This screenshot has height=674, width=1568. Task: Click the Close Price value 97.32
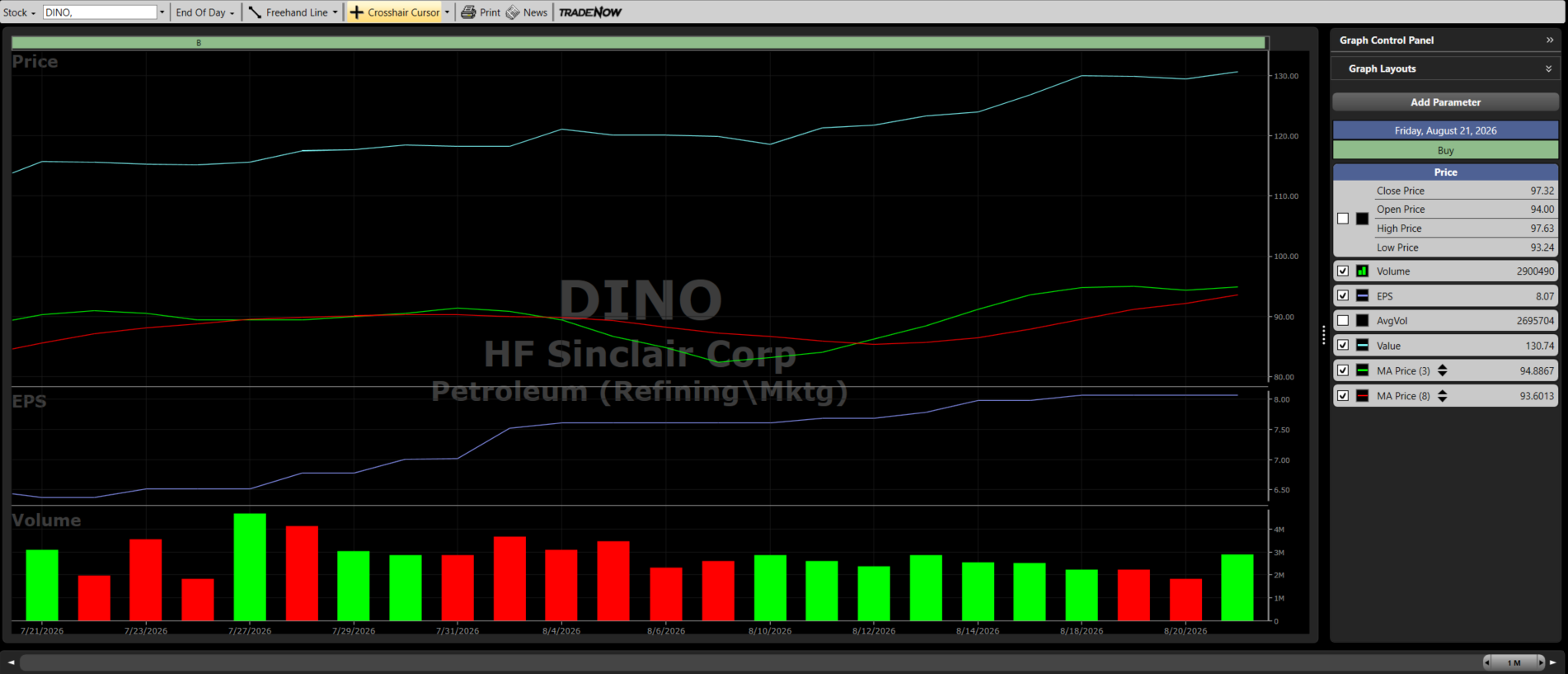[1542, 191]
